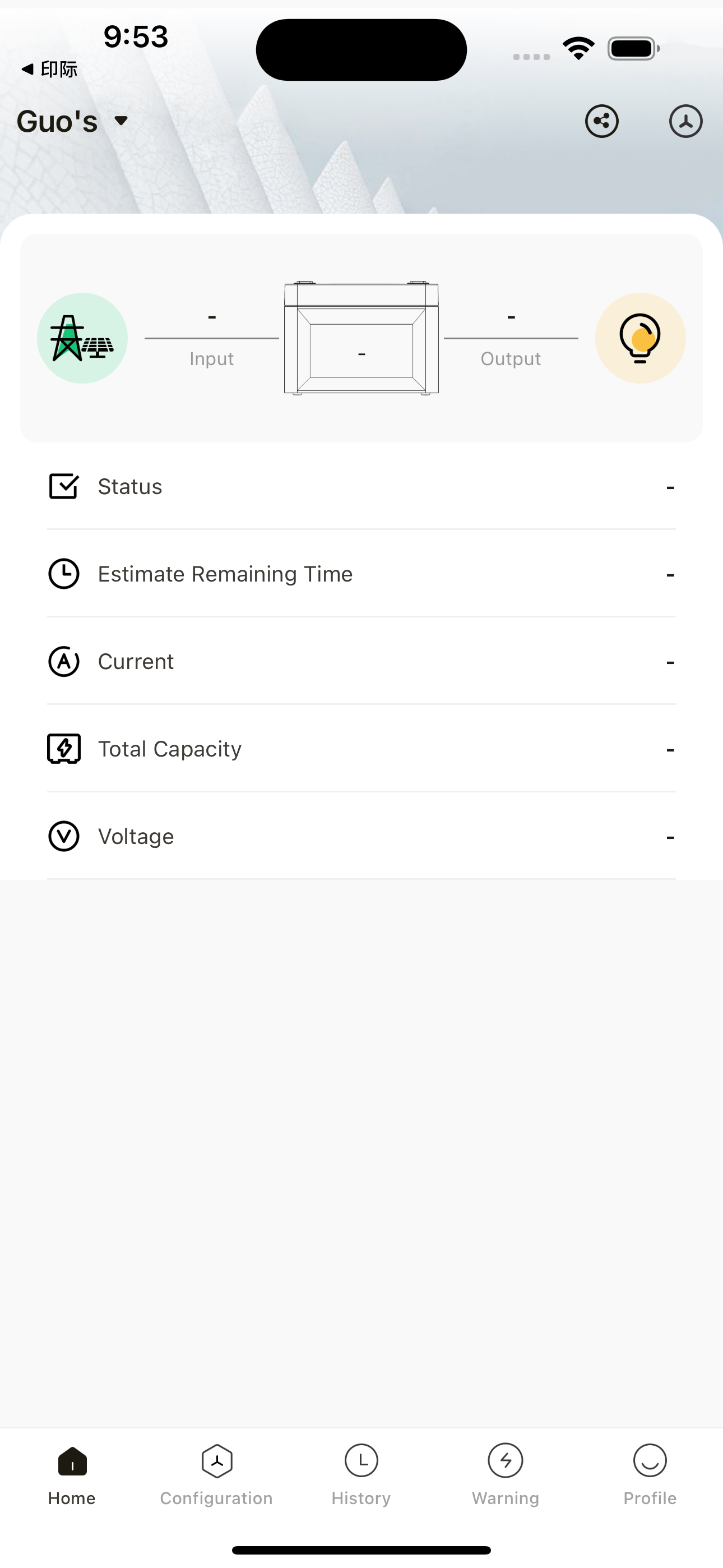Open the Status row

coord(361,486)
